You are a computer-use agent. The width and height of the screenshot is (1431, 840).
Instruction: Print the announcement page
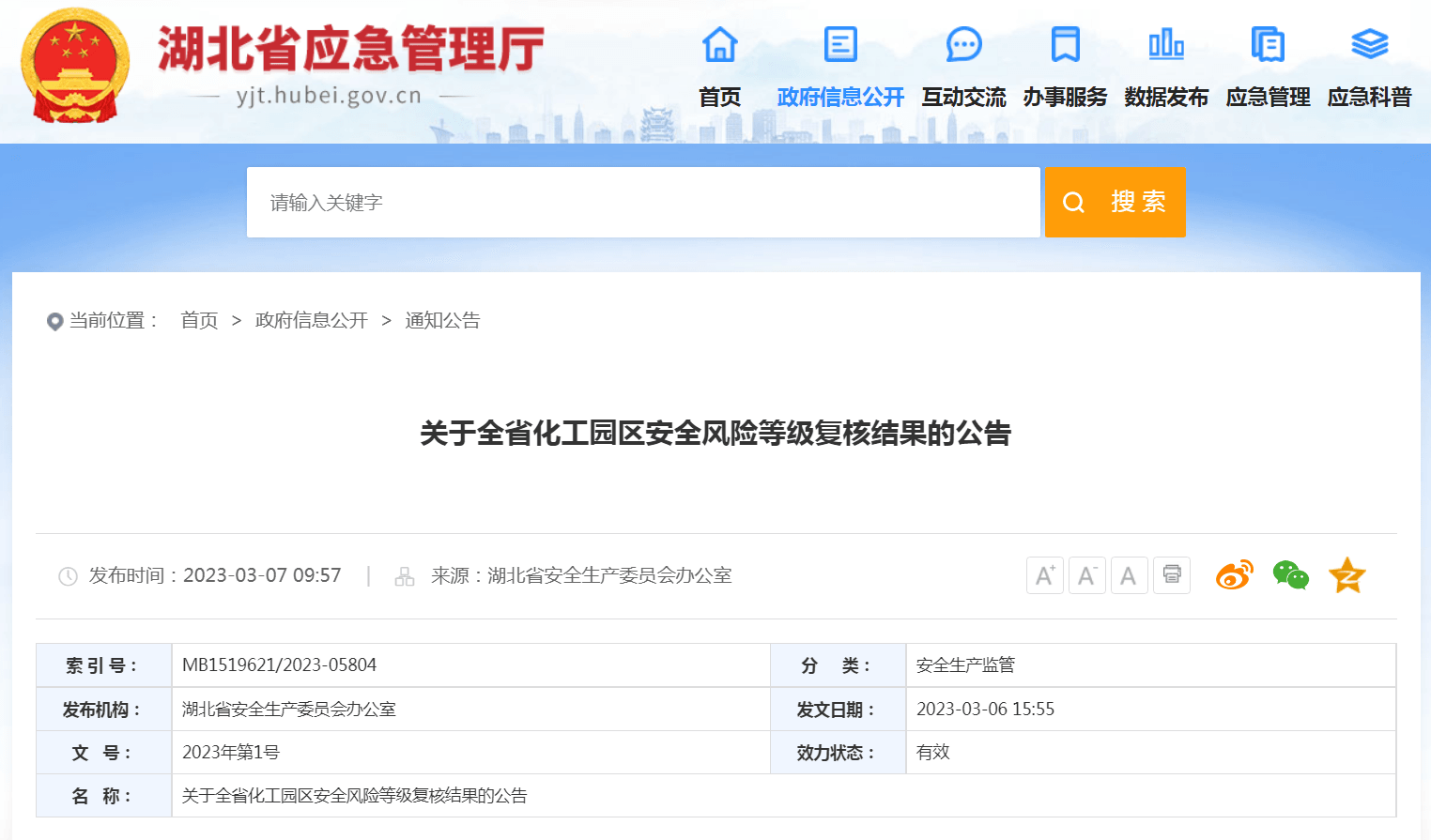(x=1172, y=575)
